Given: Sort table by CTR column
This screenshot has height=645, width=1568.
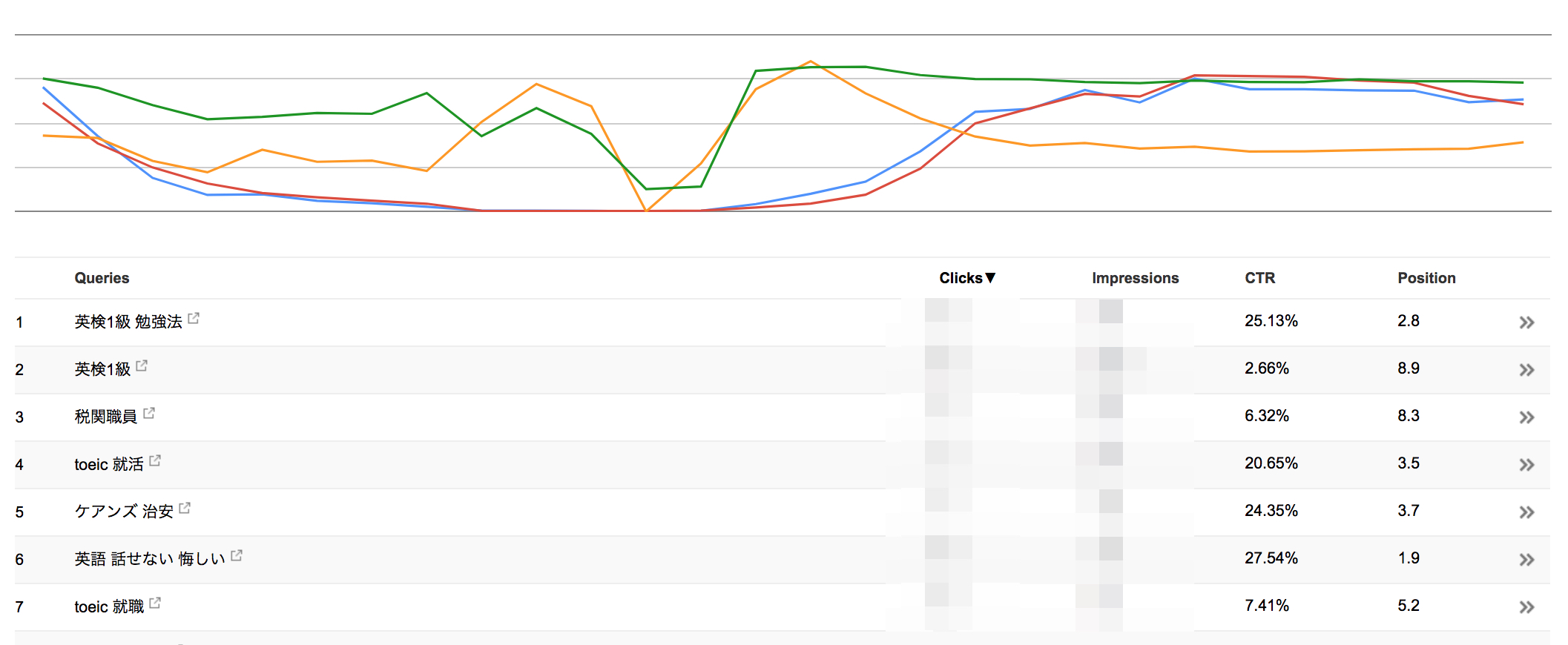Looking at the screenshot, I should pyautogui.click(x=1259, y=278).
